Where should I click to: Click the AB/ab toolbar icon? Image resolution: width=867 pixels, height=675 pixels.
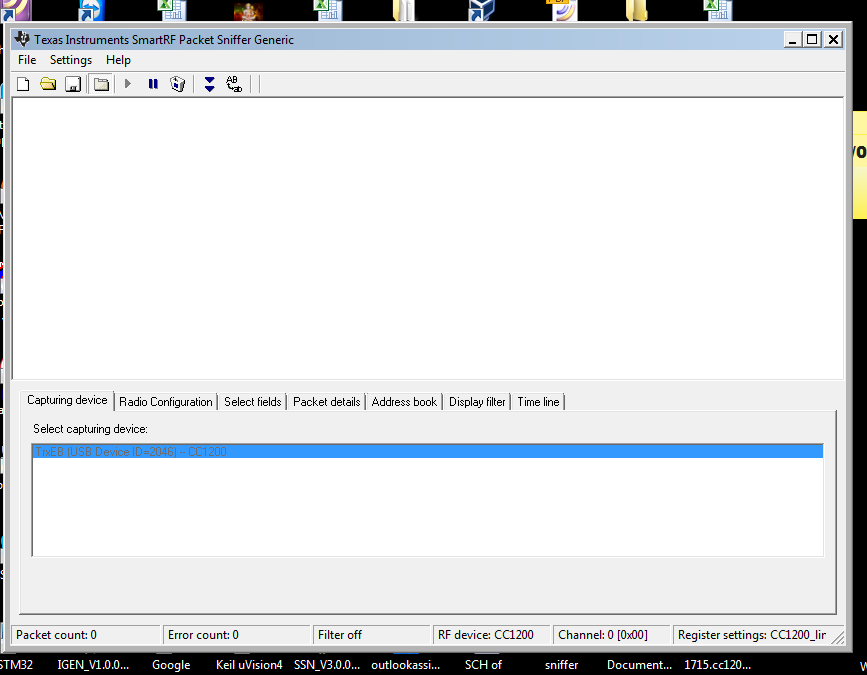pos(234,84)
